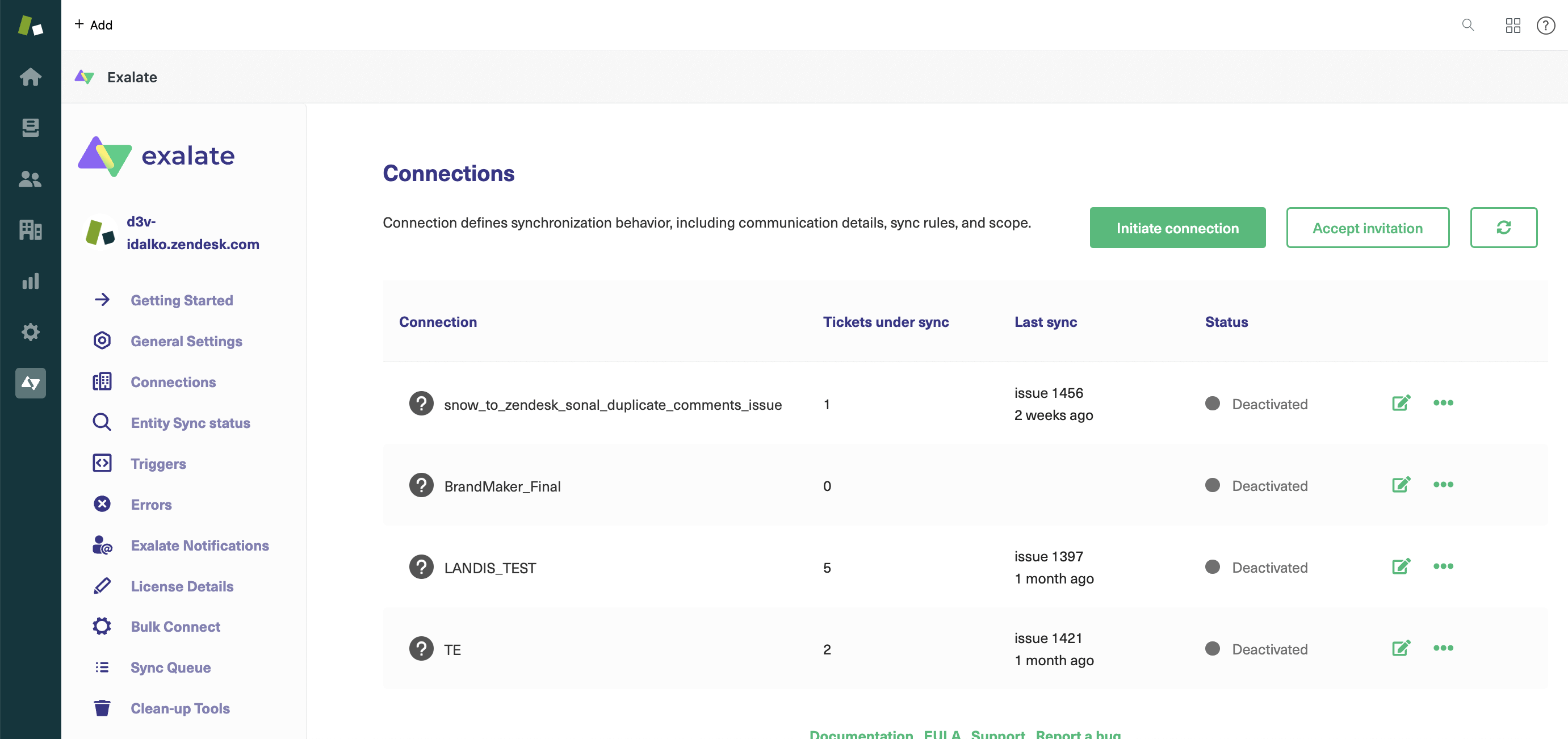
Task: Click the Home icon in dark sidebar
Action: point(31,77)
